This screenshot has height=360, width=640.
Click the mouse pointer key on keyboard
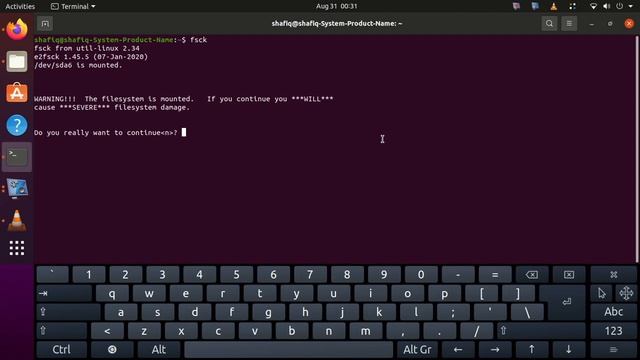tap(602, 293)
